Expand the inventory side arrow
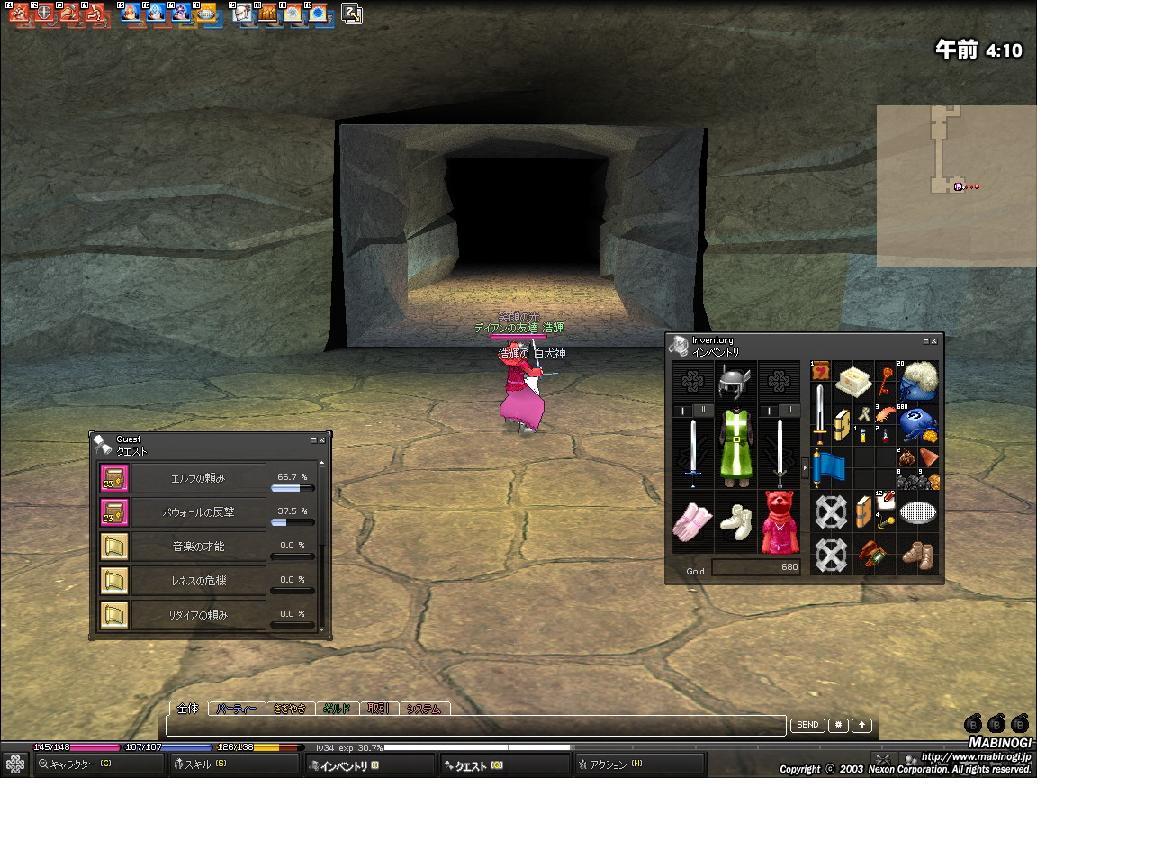Screen dimensions: 1152x864 804,466
